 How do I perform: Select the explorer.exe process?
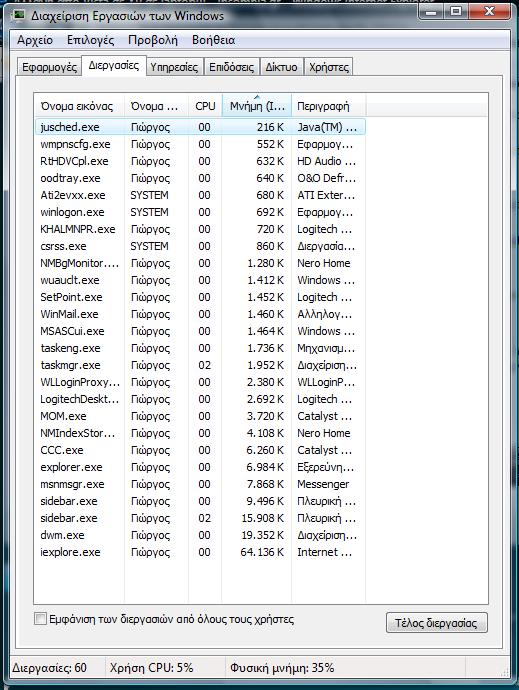pyautogui.click(x=200, y=467)
